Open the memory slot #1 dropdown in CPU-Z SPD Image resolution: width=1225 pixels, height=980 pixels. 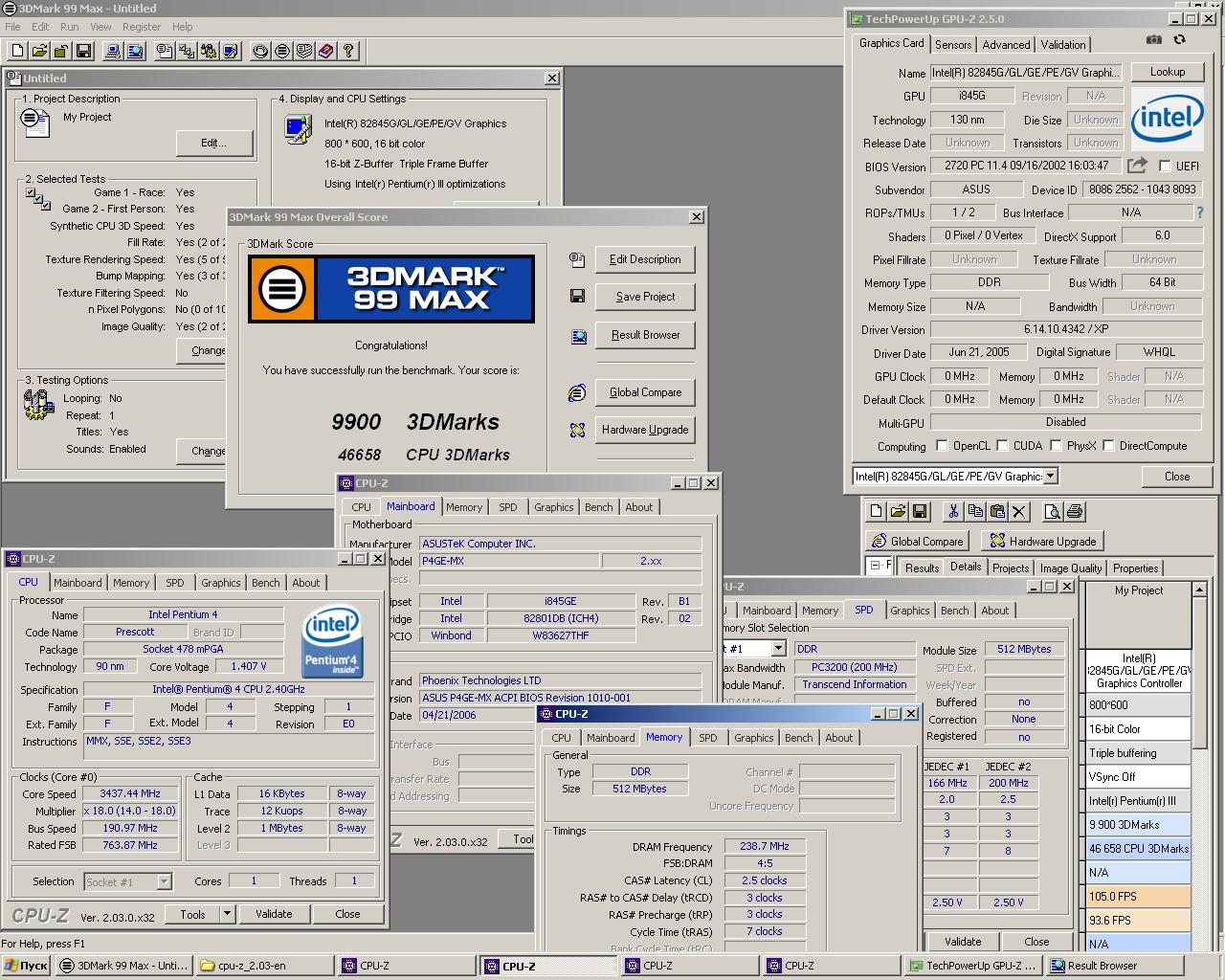pyautogui.click(x=778, y=649)
